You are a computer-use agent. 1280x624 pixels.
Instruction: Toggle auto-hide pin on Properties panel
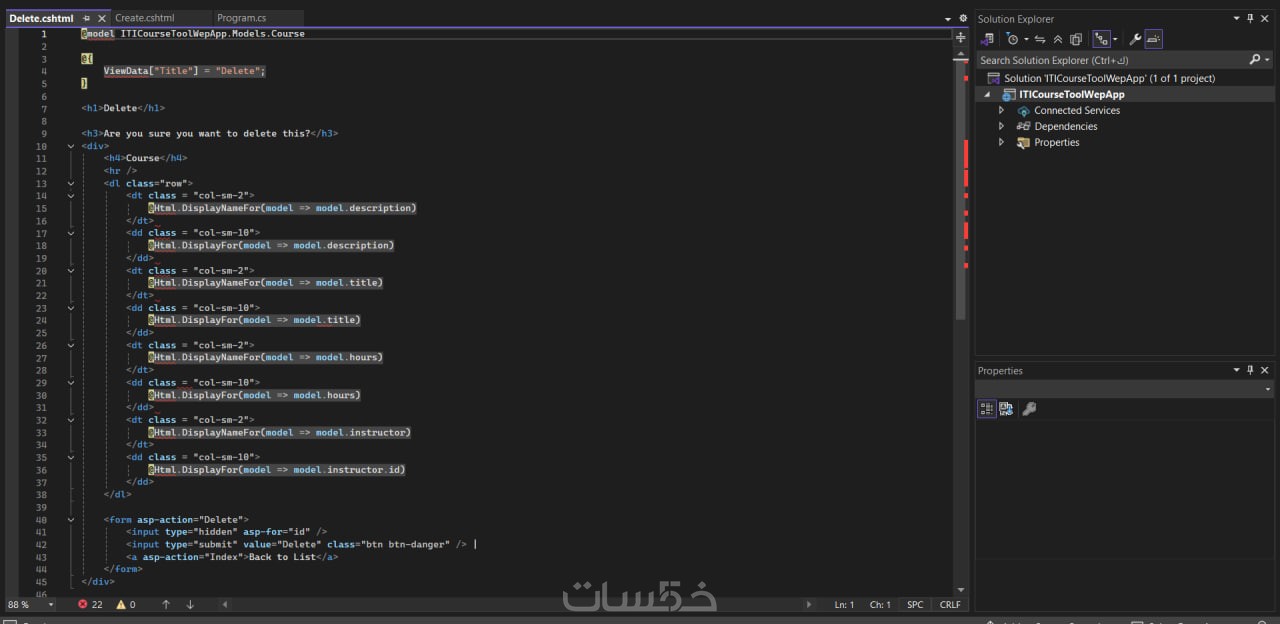click(x=1250, y=370)
